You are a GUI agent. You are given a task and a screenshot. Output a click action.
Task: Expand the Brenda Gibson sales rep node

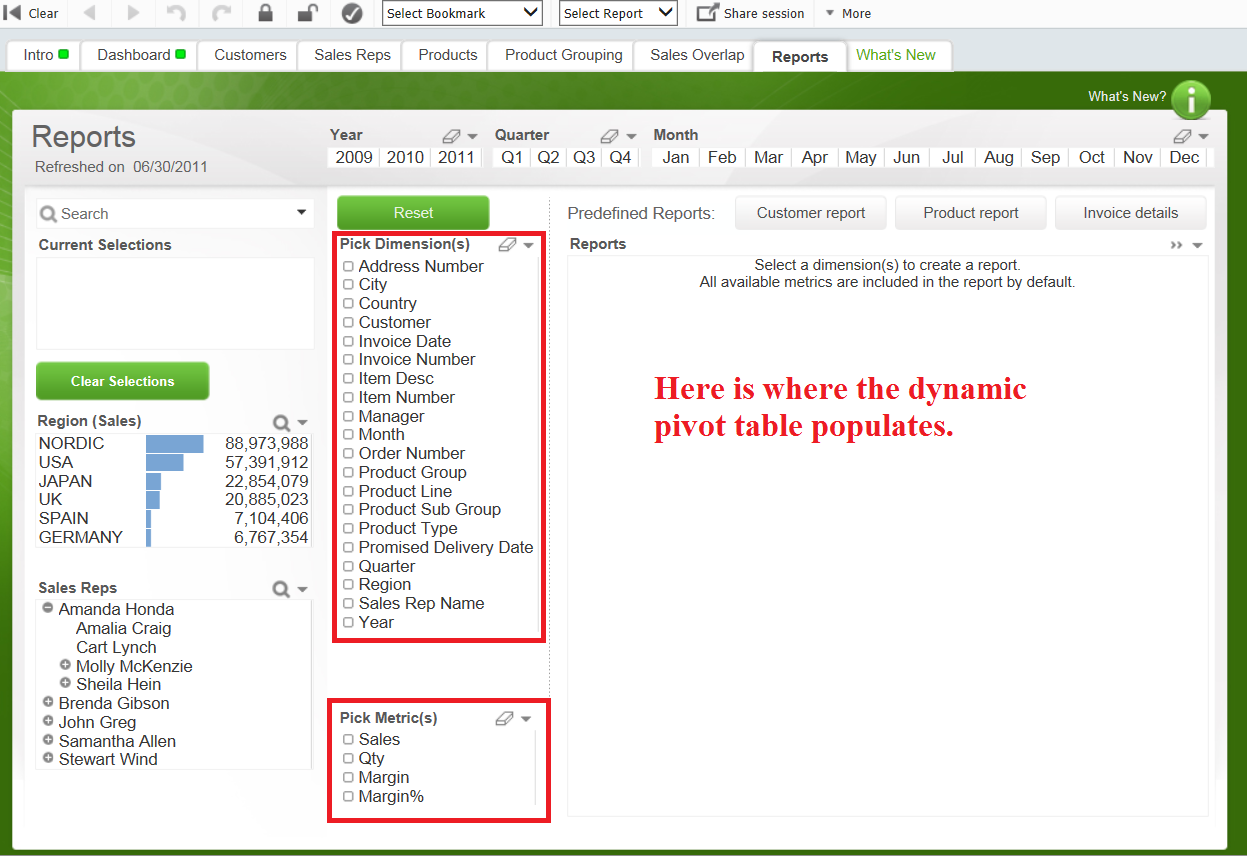tap(48, 703)
